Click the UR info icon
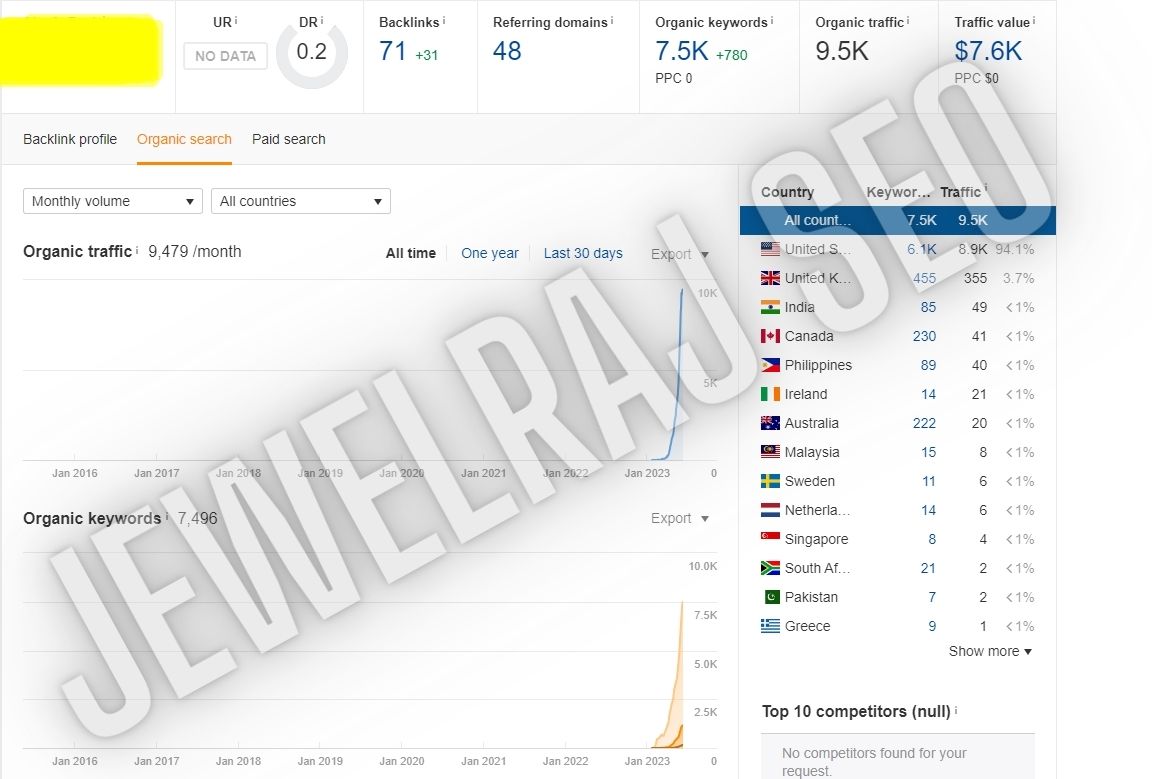The width and height of the screenshot is (1152, 779). pyautogui.click(x=236, y=21)
